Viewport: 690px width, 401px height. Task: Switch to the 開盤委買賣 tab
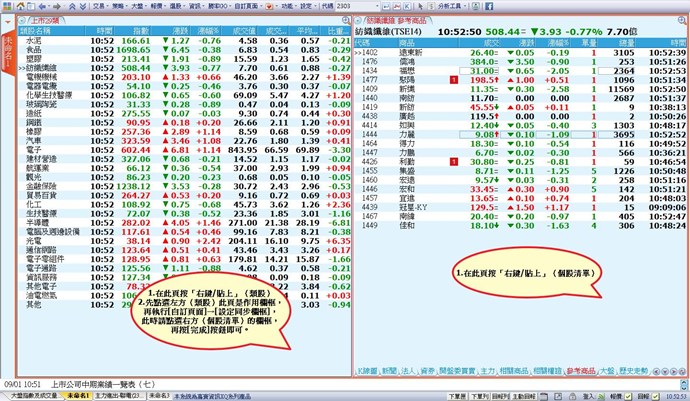click(x=458, y=371)
